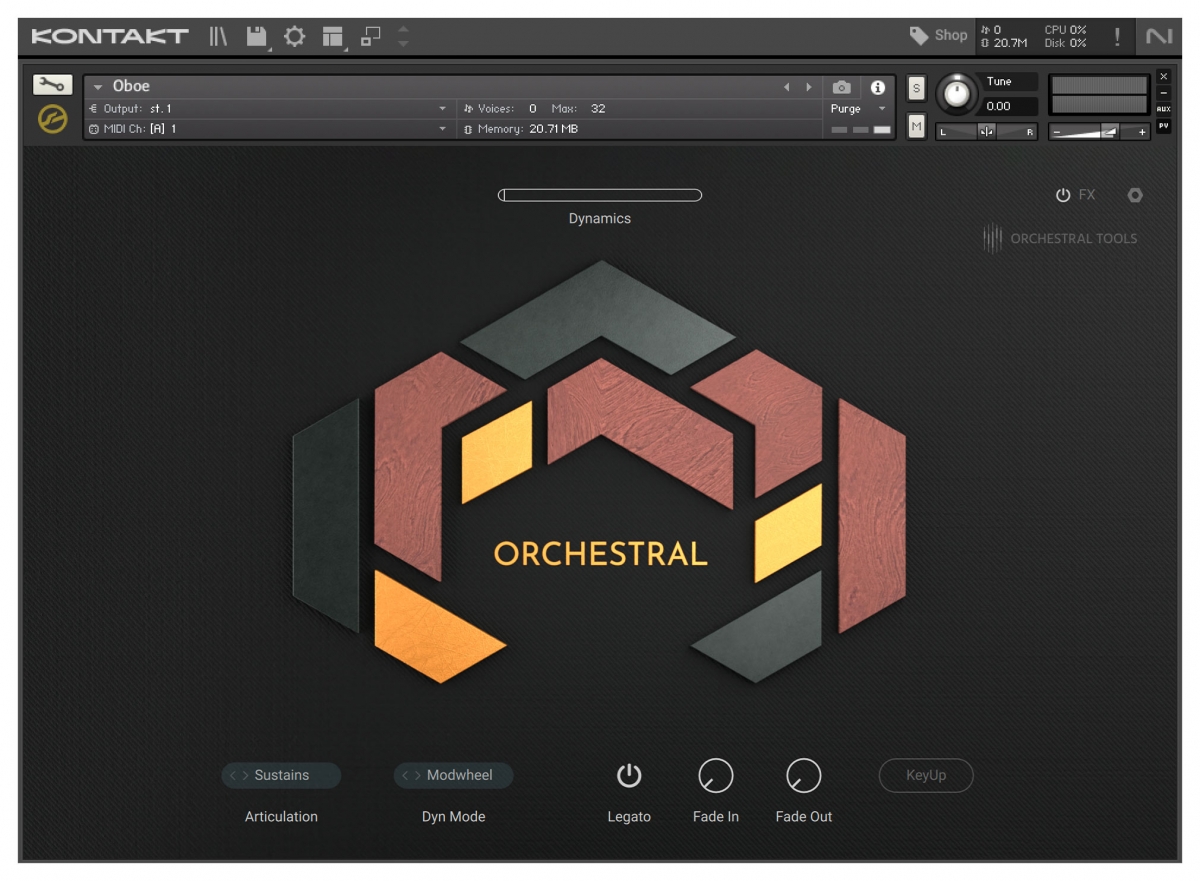Toggle the KeyUp button
Screen dimensions: 1200x881
pos(926,775)
